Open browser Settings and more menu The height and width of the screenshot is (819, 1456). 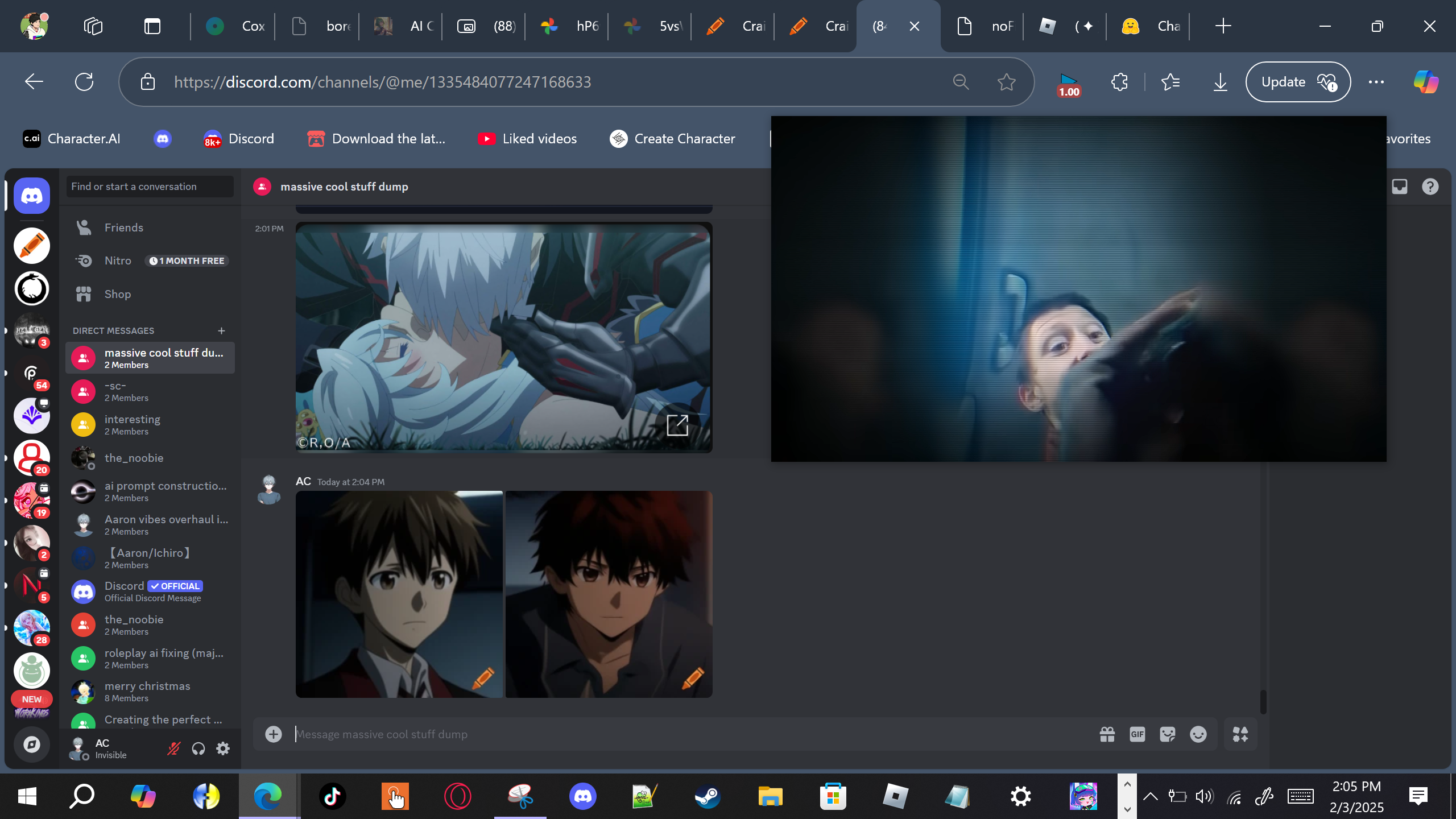click(1376, 82)
